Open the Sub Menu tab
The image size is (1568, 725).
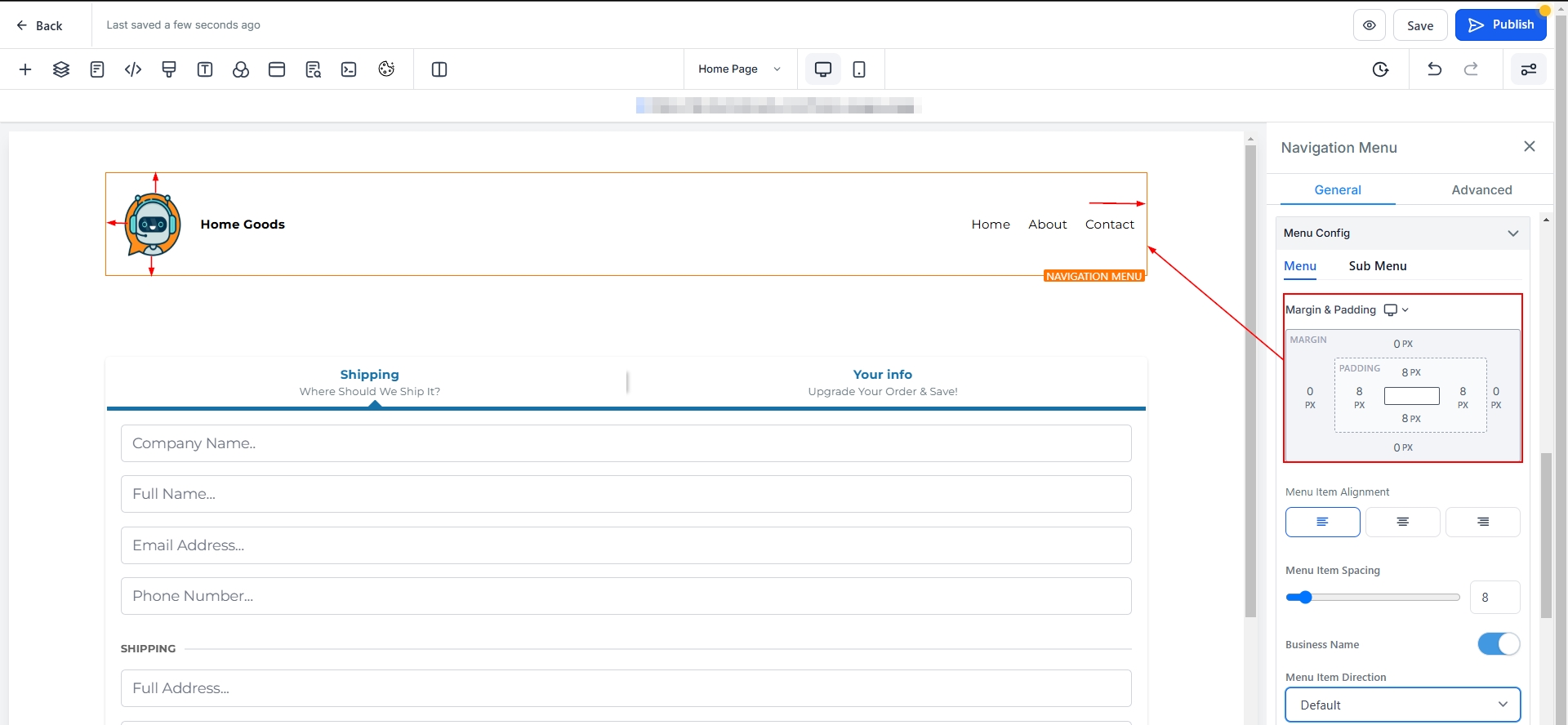pyautogui.click(x=1377, y=266)
